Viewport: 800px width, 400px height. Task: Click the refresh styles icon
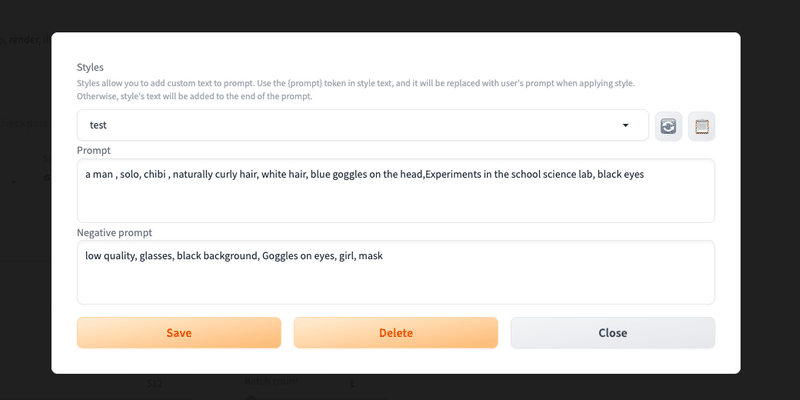(x=668, y=126)
